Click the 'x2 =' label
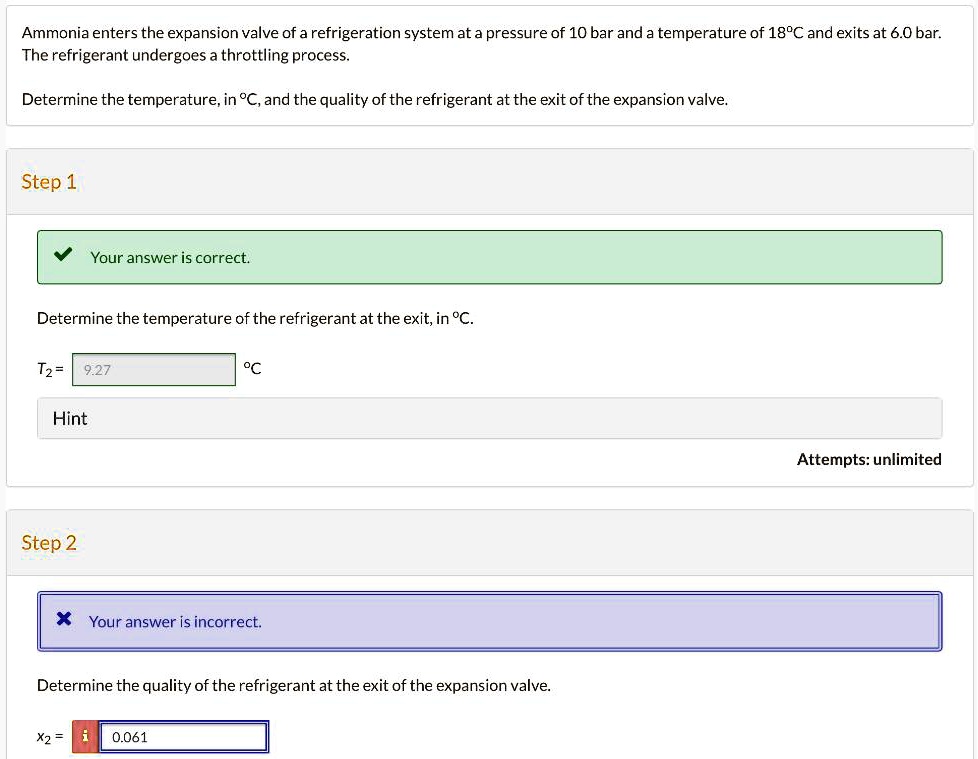 click(x=50, y=737)
